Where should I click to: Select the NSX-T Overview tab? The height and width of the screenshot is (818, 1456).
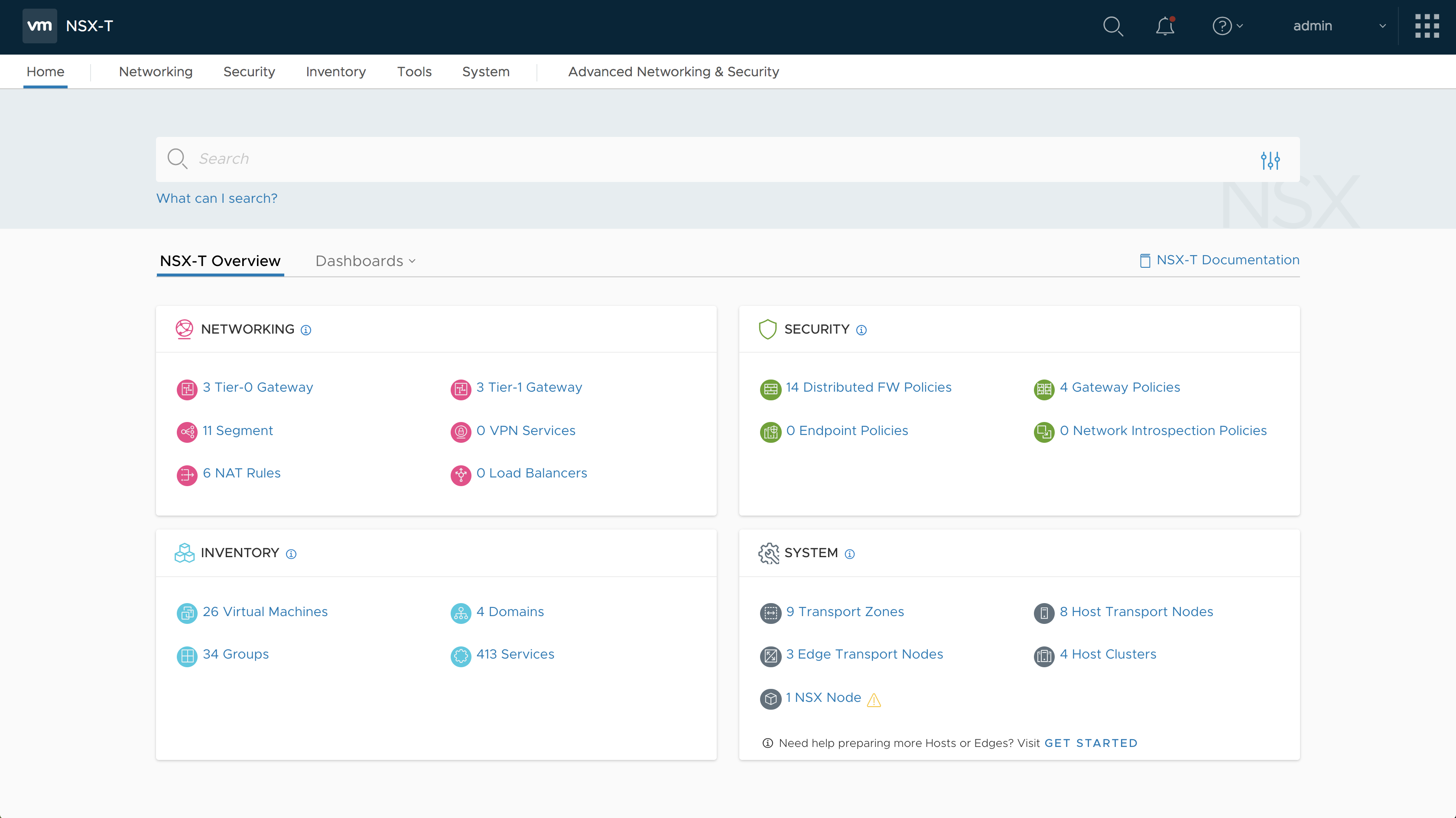tap(220, 261)
